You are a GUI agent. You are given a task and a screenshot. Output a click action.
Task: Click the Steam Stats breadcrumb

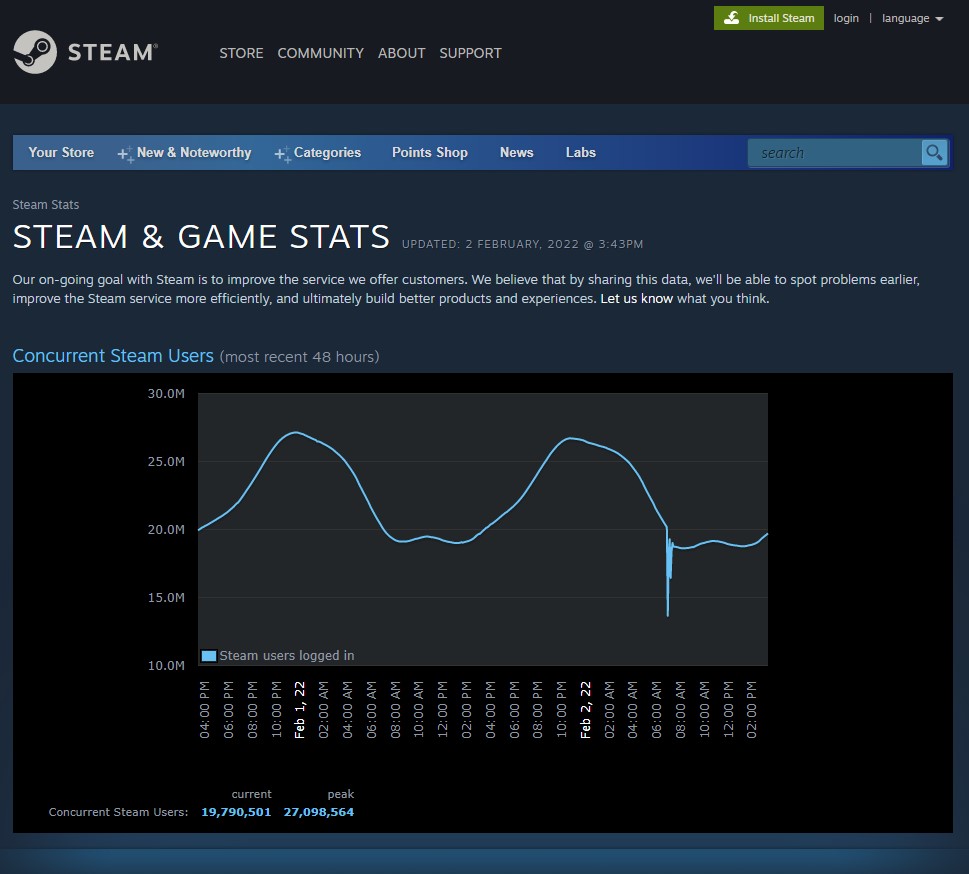[x=46, y=205]
